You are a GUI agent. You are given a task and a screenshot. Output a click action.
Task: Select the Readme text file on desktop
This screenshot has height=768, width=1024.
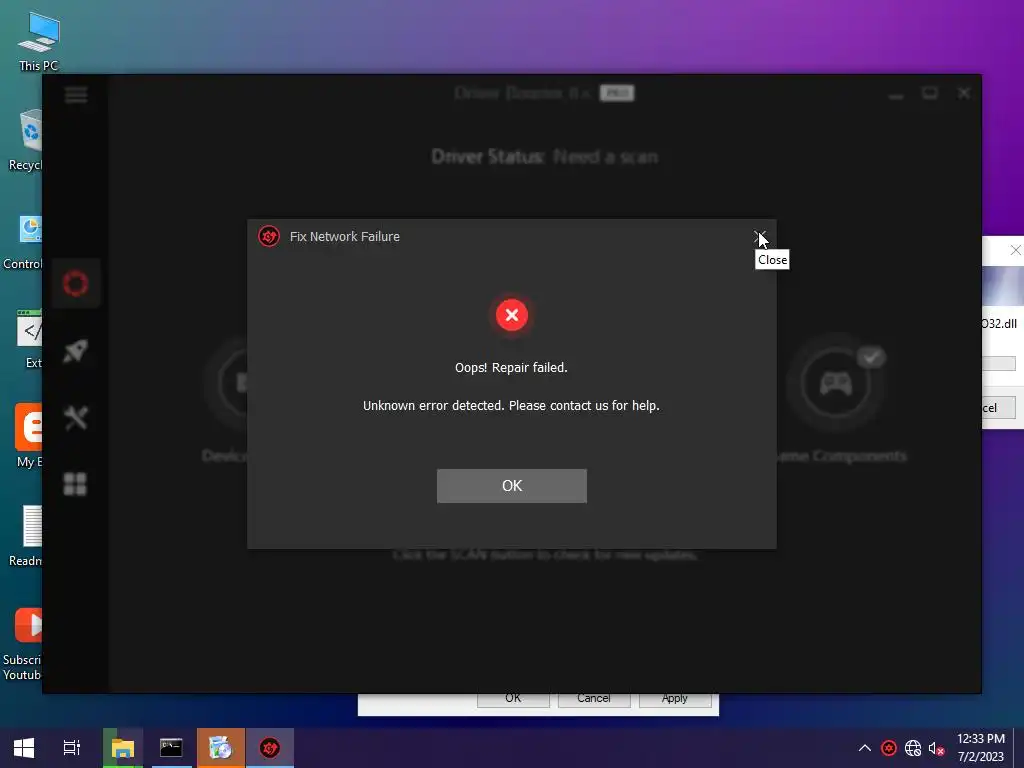(26, 536)
